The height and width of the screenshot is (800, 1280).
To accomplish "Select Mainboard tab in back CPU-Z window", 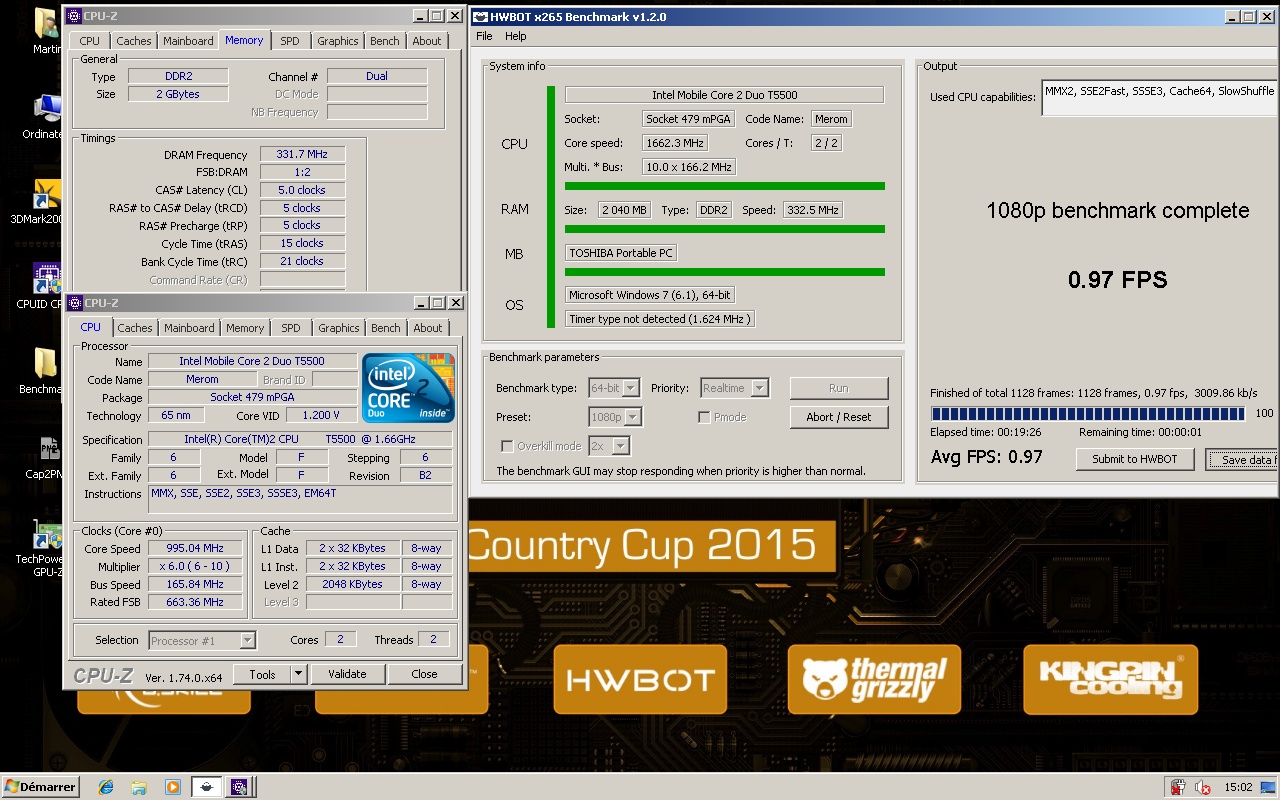I will coord(188,41).
